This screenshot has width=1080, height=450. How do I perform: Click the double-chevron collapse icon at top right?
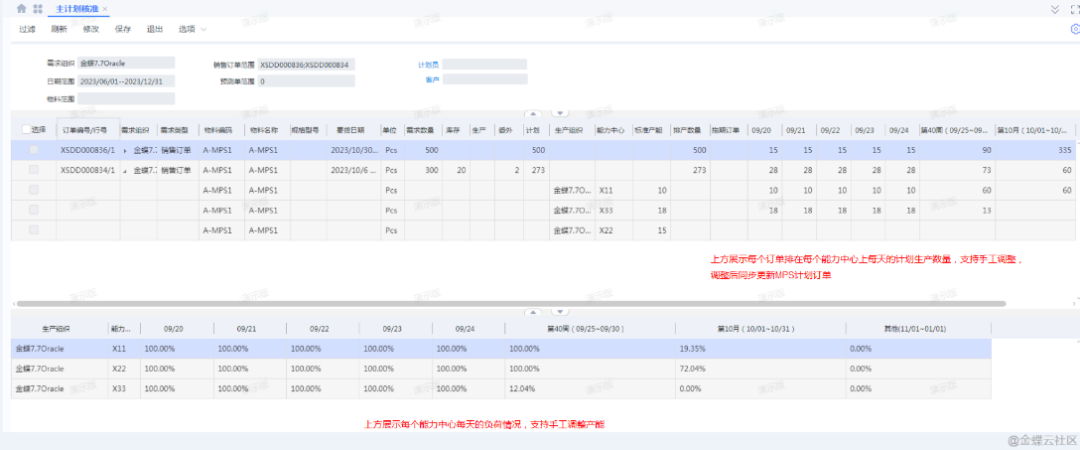1055,9
